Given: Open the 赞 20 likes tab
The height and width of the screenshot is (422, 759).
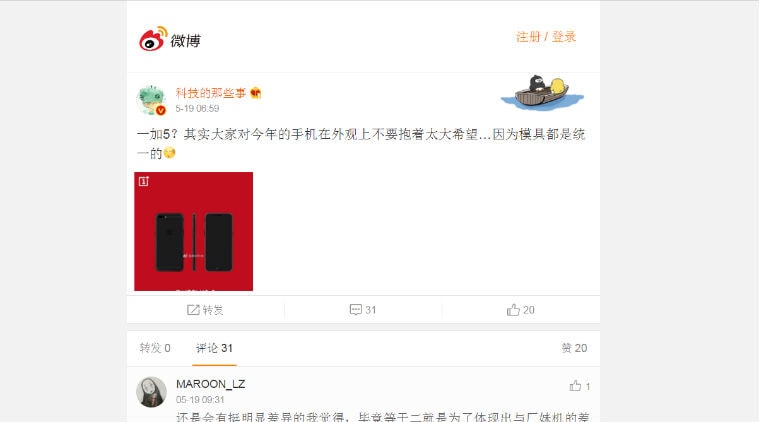Looking at the screenshot, I should click(x=574, y=348).
